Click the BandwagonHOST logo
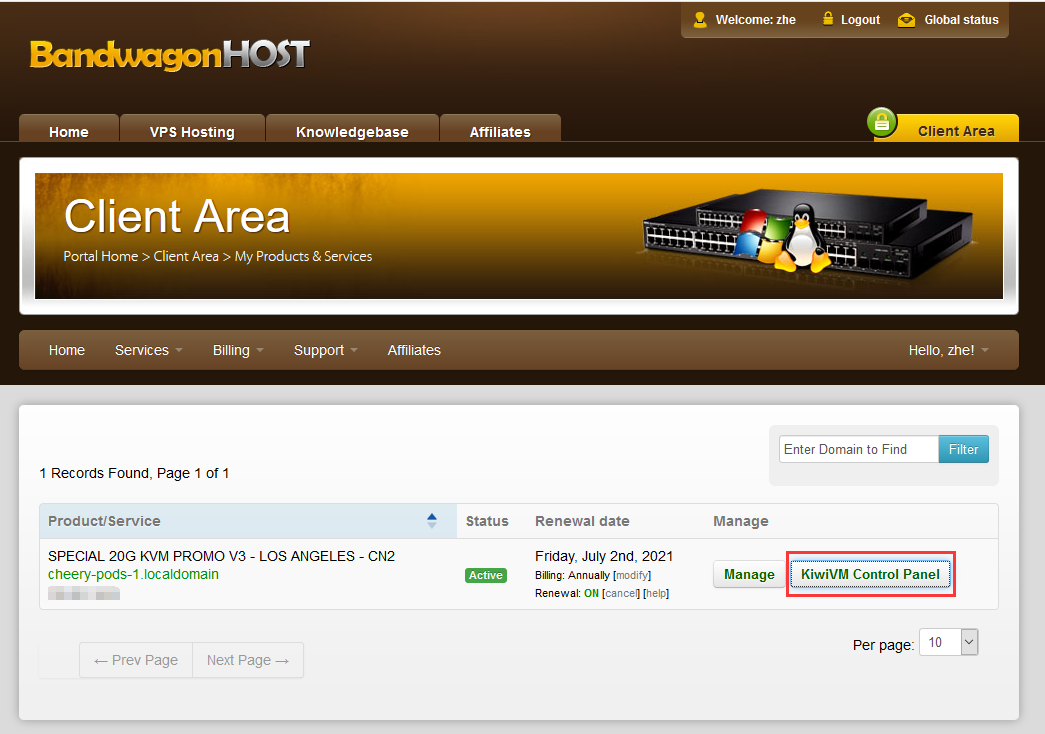This screenshot has height=734, width=1045. 169,54
